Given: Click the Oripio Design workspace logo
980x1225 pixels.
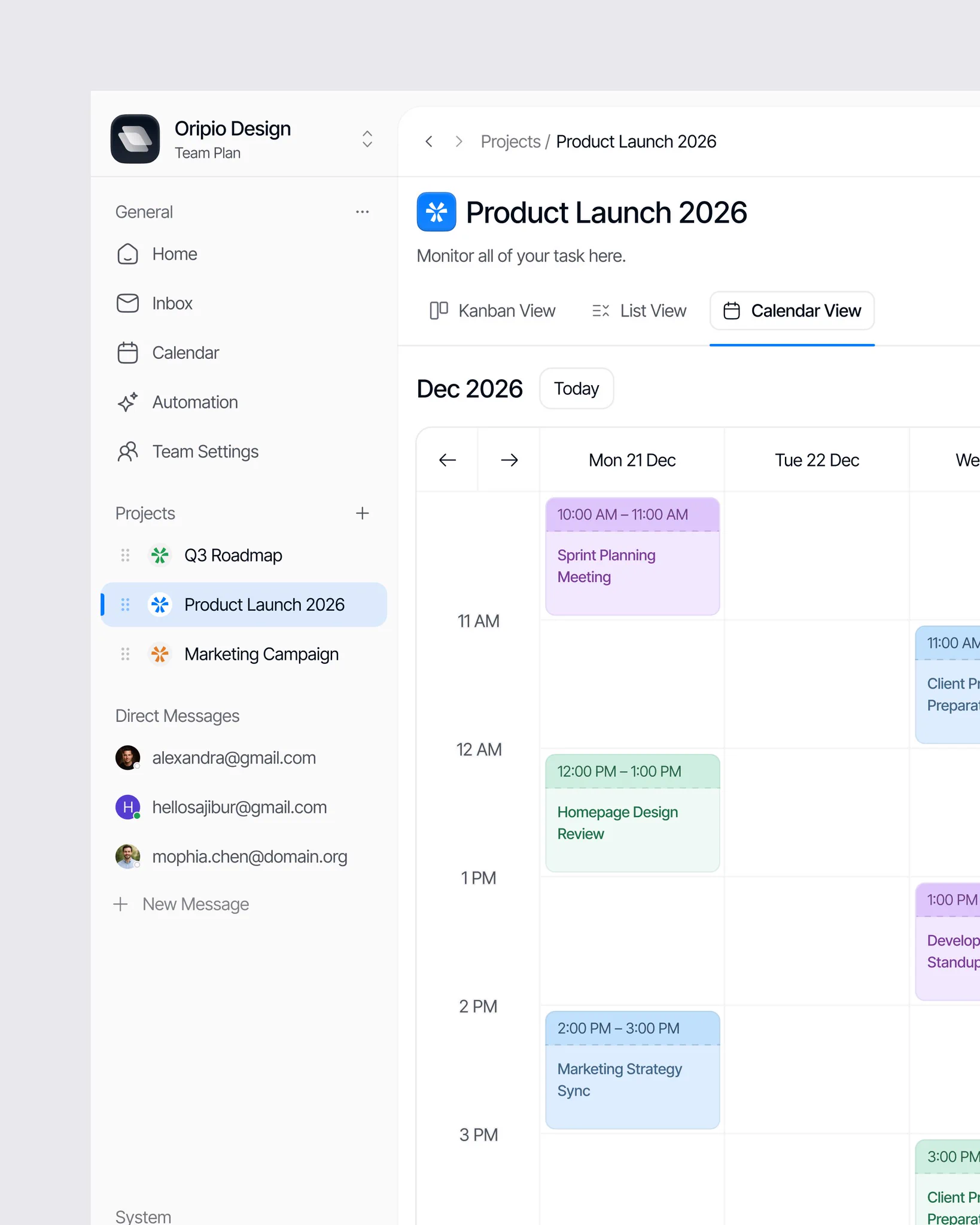Looking at the screenshot, I should pyautogui.click(x=135, y=139).
